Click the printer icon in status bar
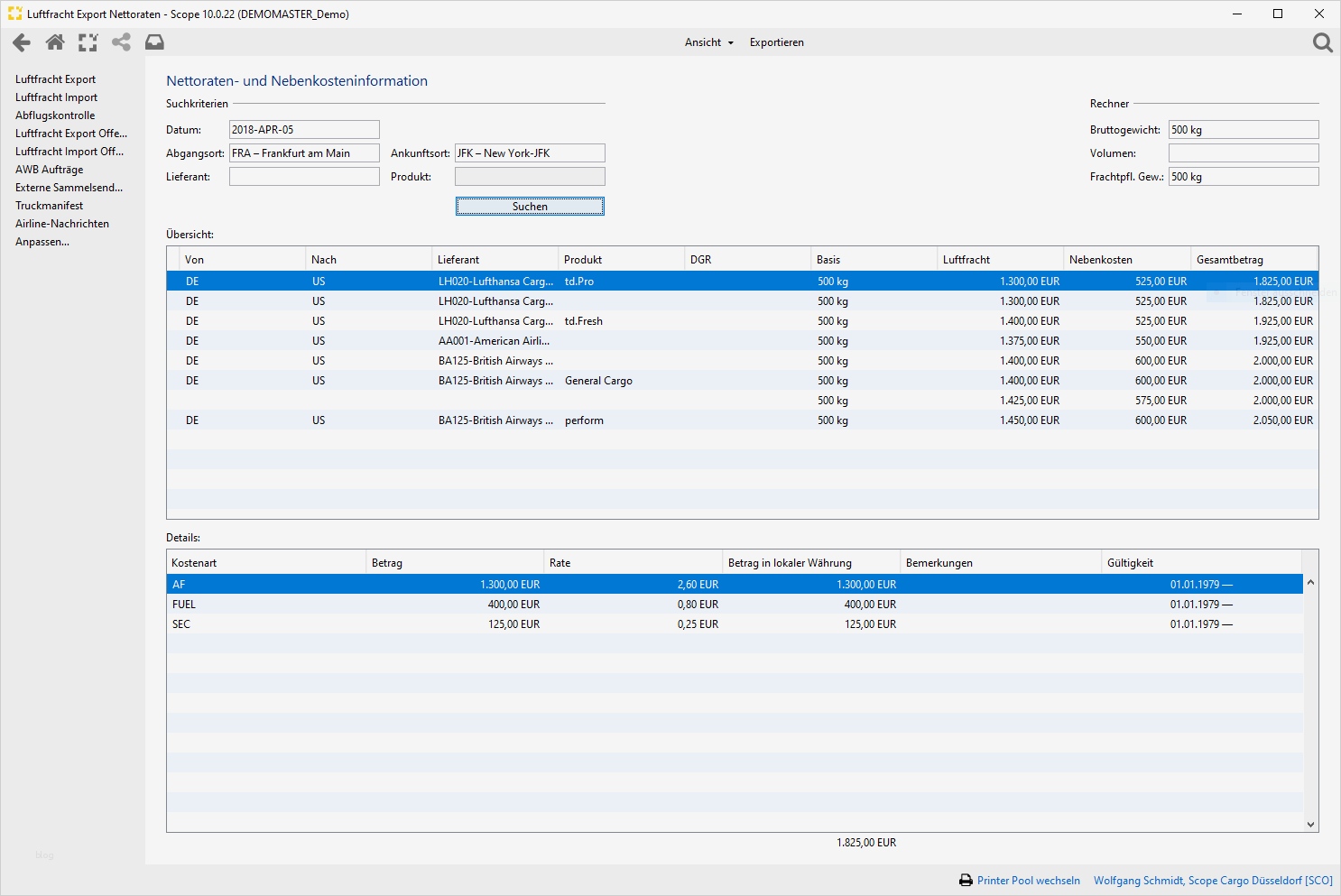Viewport: 1341px width, 896px height. [966, 881]
